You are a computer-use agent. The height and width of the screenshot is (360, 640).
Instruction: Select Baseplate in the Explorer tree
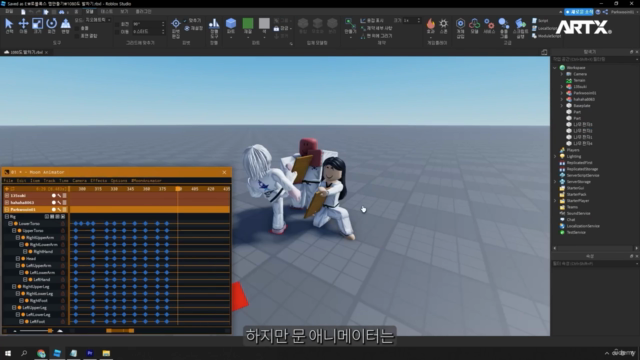582,106
